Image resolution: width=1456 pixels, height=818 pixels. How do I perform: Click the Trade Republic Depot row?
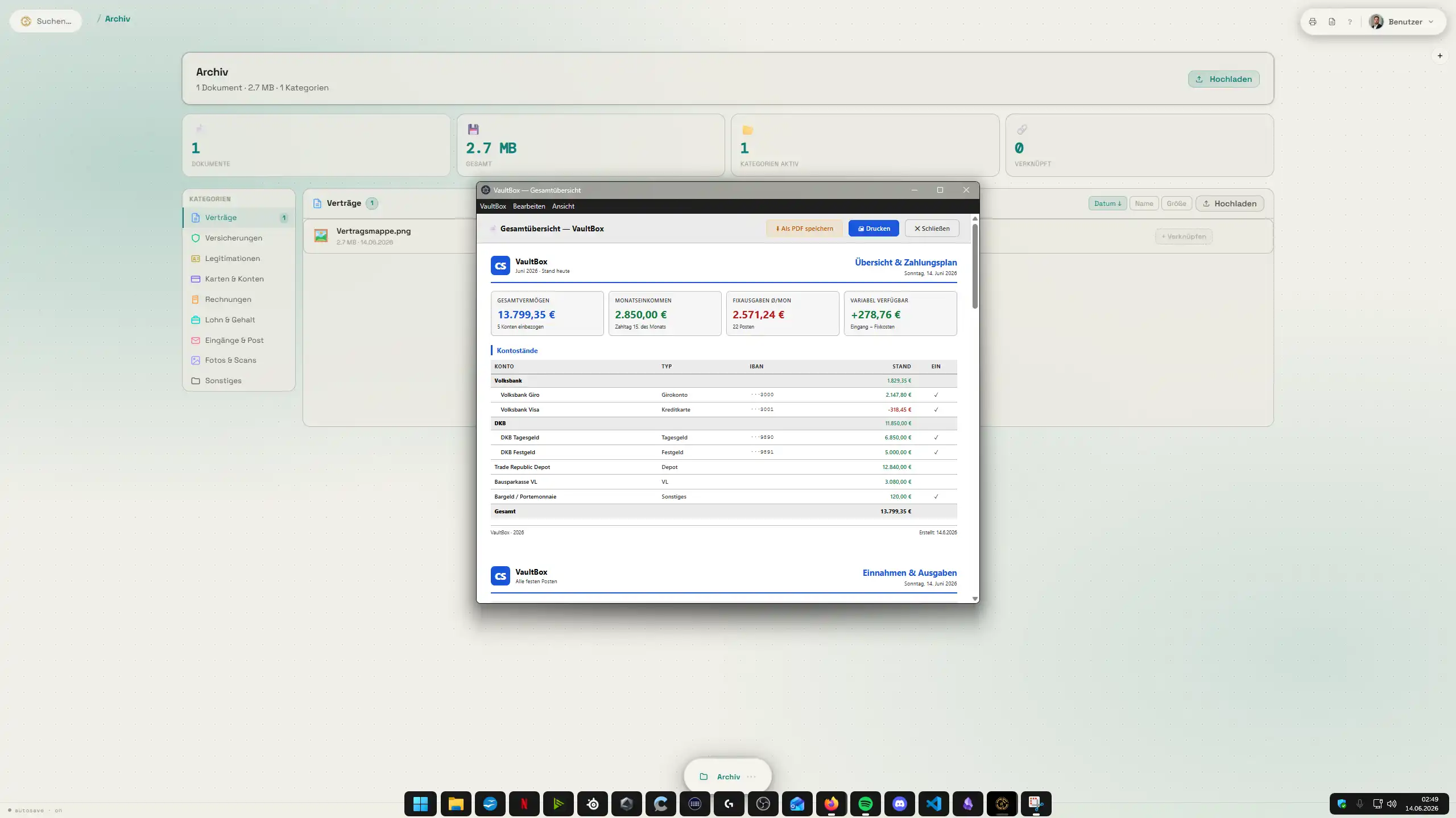(x=723, y=467)
